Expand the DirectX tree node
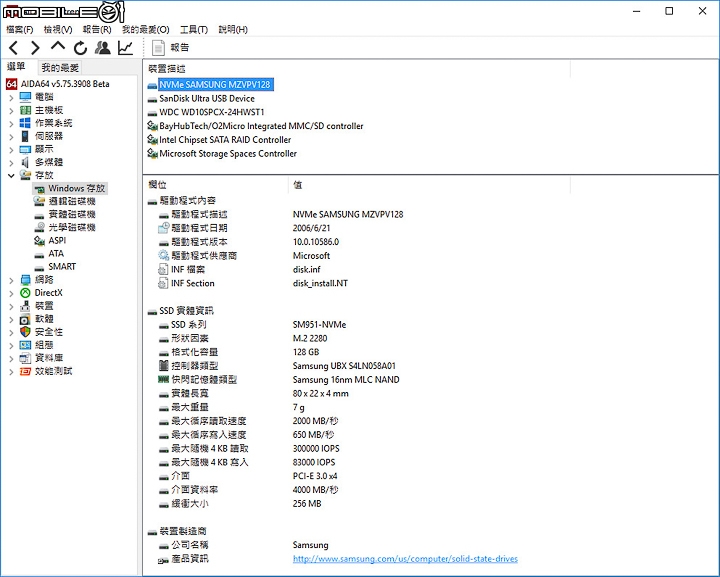Image resolution: width=720 pixels, height=577 pixels. coord(11,293)
